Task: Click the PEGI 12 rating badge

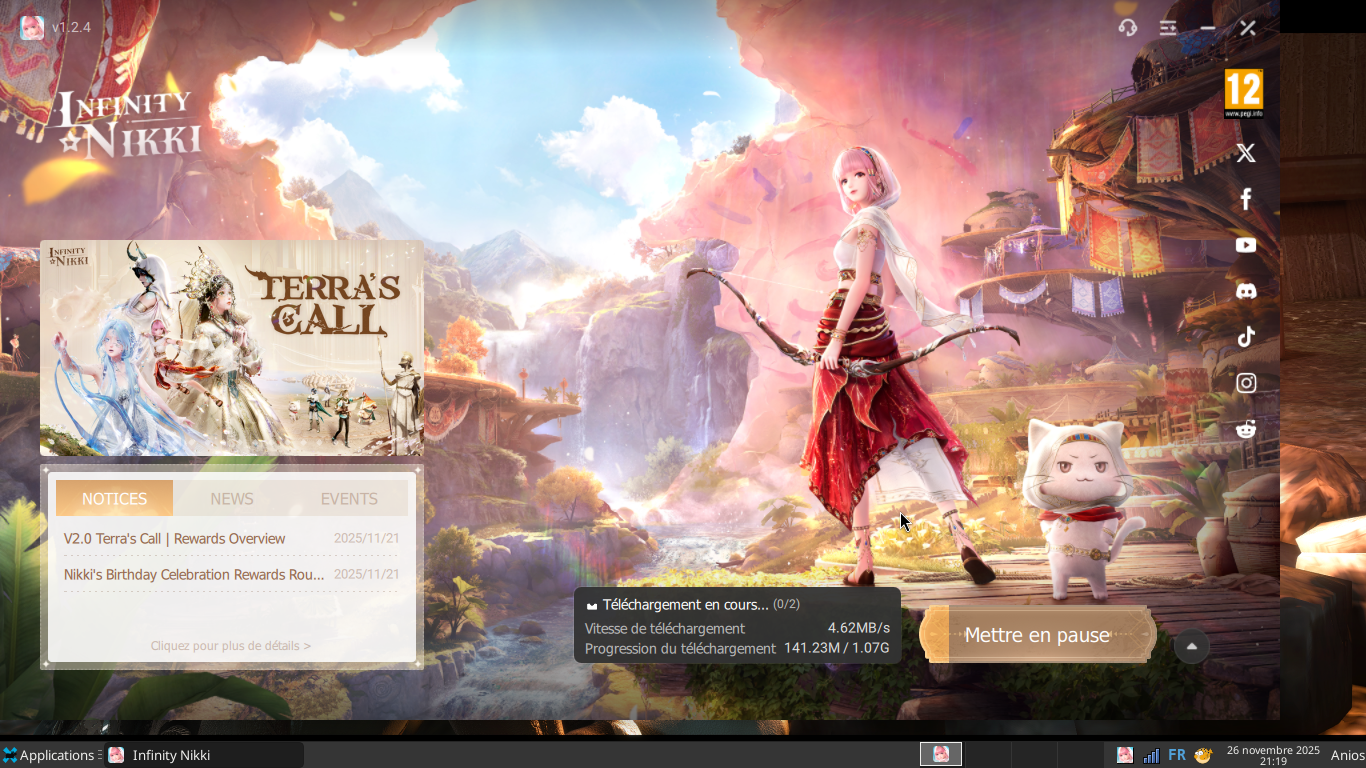Action: 1244,94
